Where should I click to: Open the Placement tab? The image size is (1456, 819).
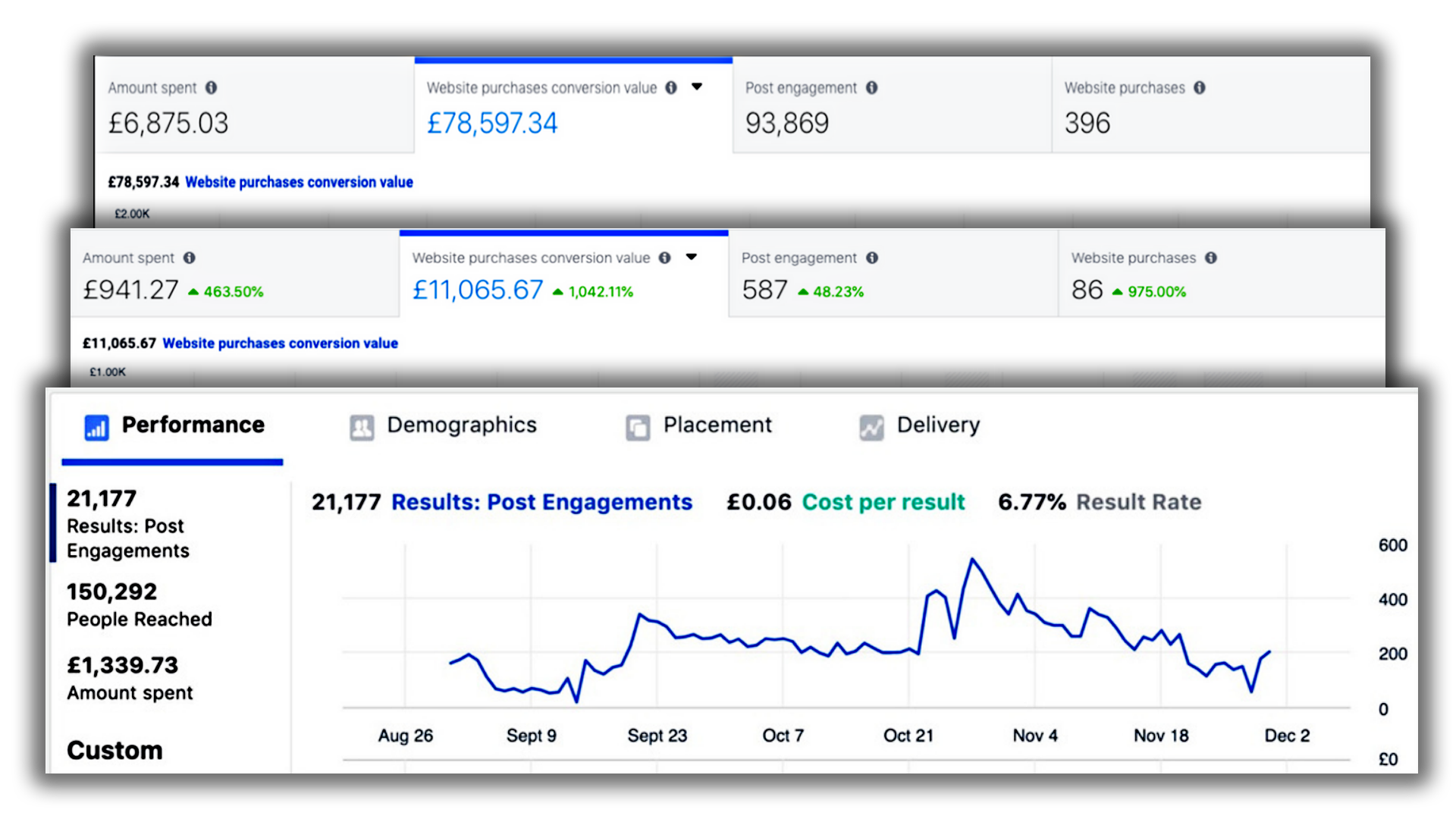(717, 425)
